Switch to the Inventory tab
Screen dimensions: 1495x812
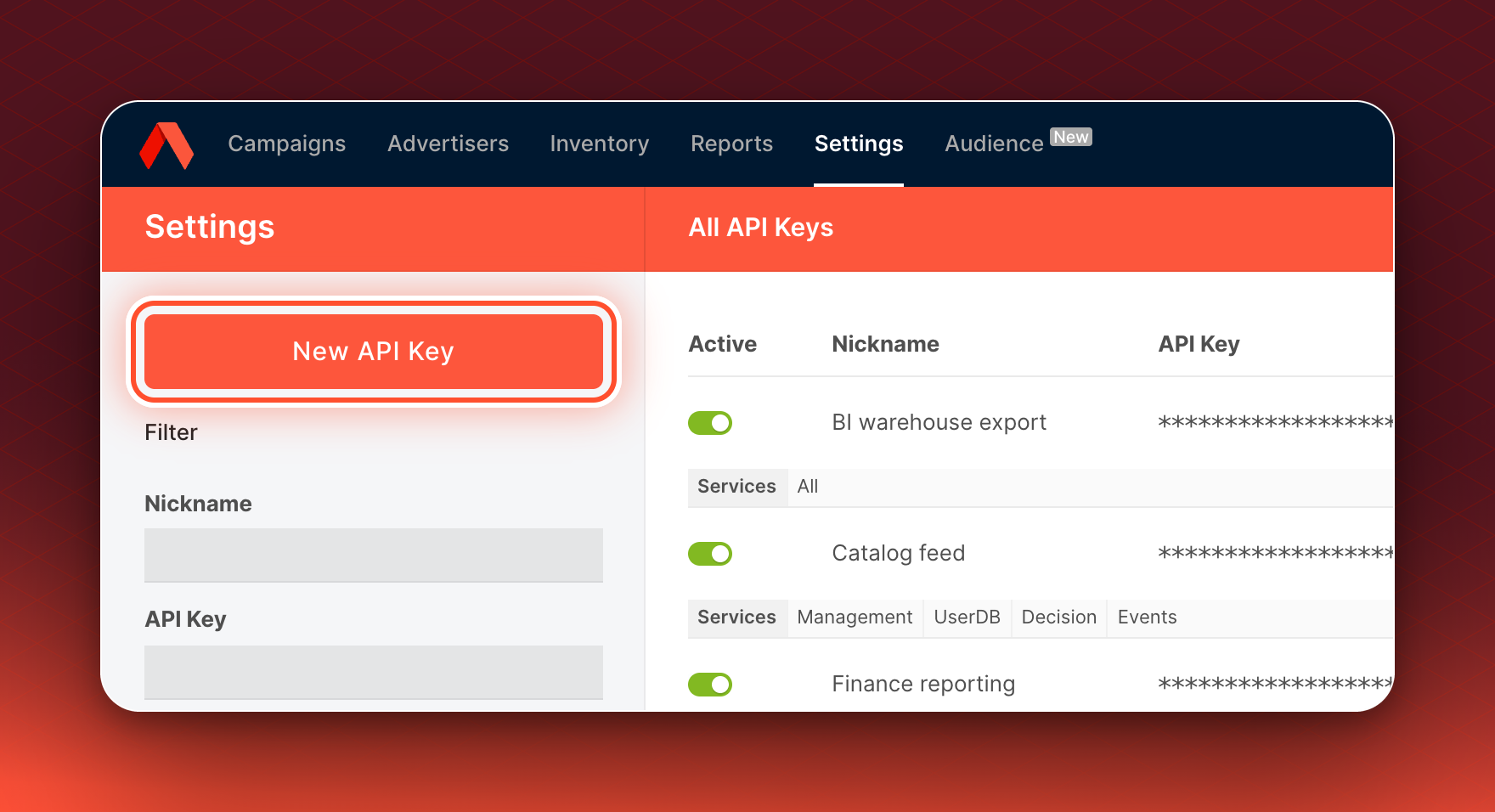600,144
